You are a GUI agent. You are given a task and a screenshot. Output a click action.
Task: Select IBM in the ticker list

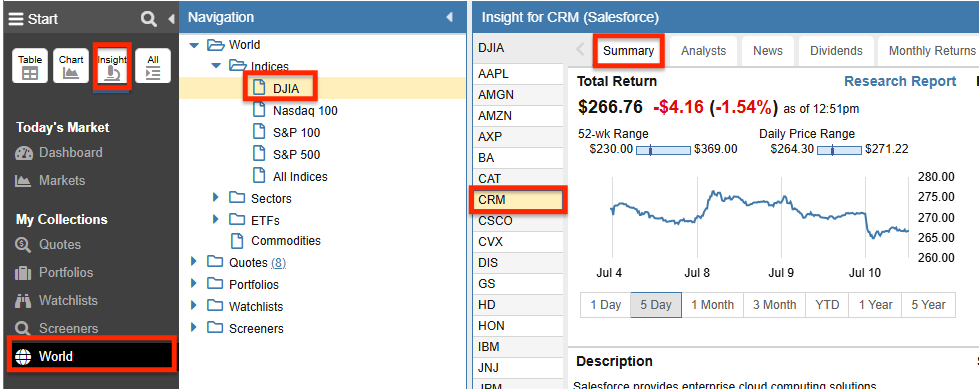click(x=518, y=347)
